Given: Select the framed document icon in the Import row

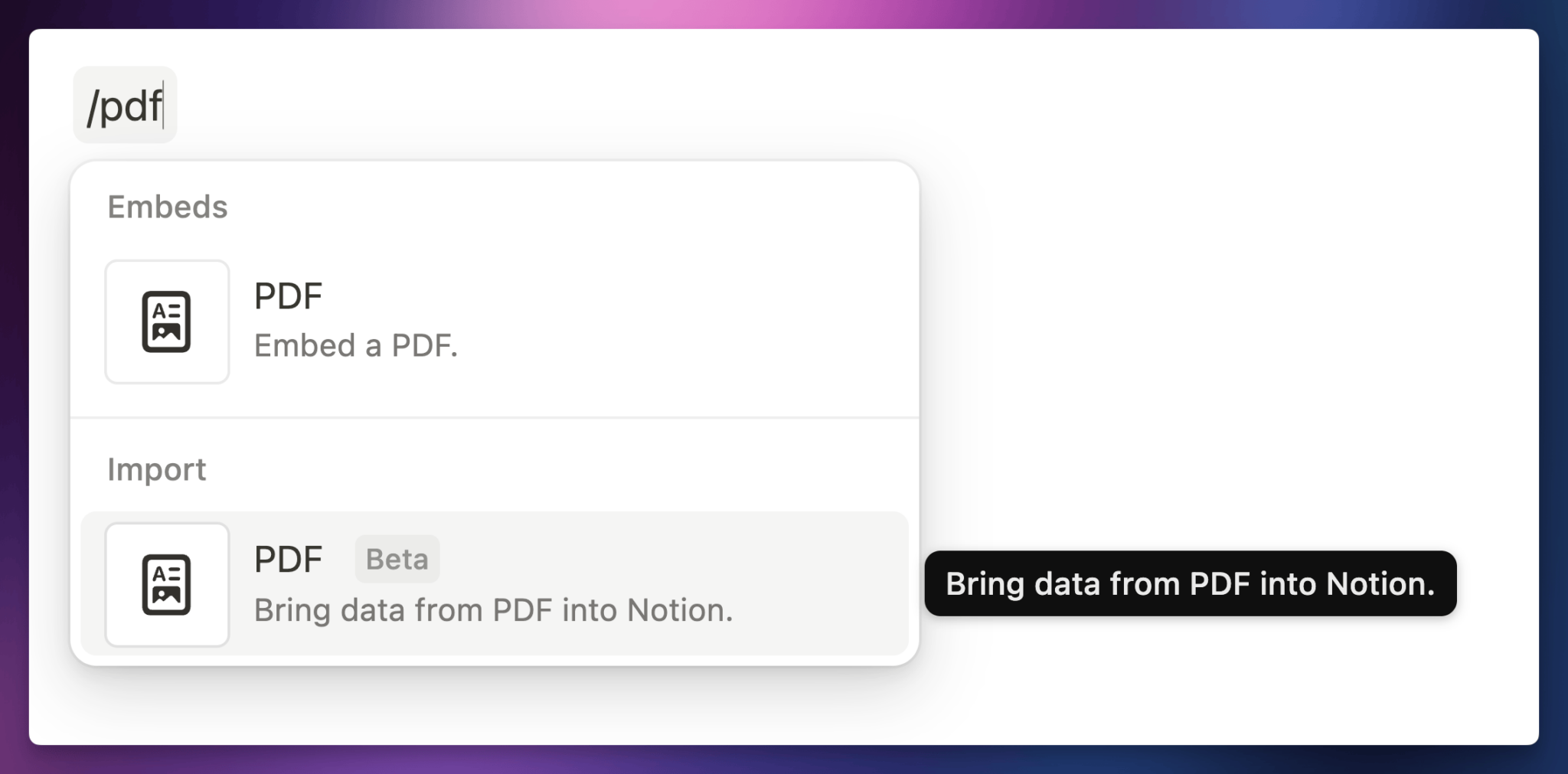Looking at the screenshot, I should click(x=166, y=583).
